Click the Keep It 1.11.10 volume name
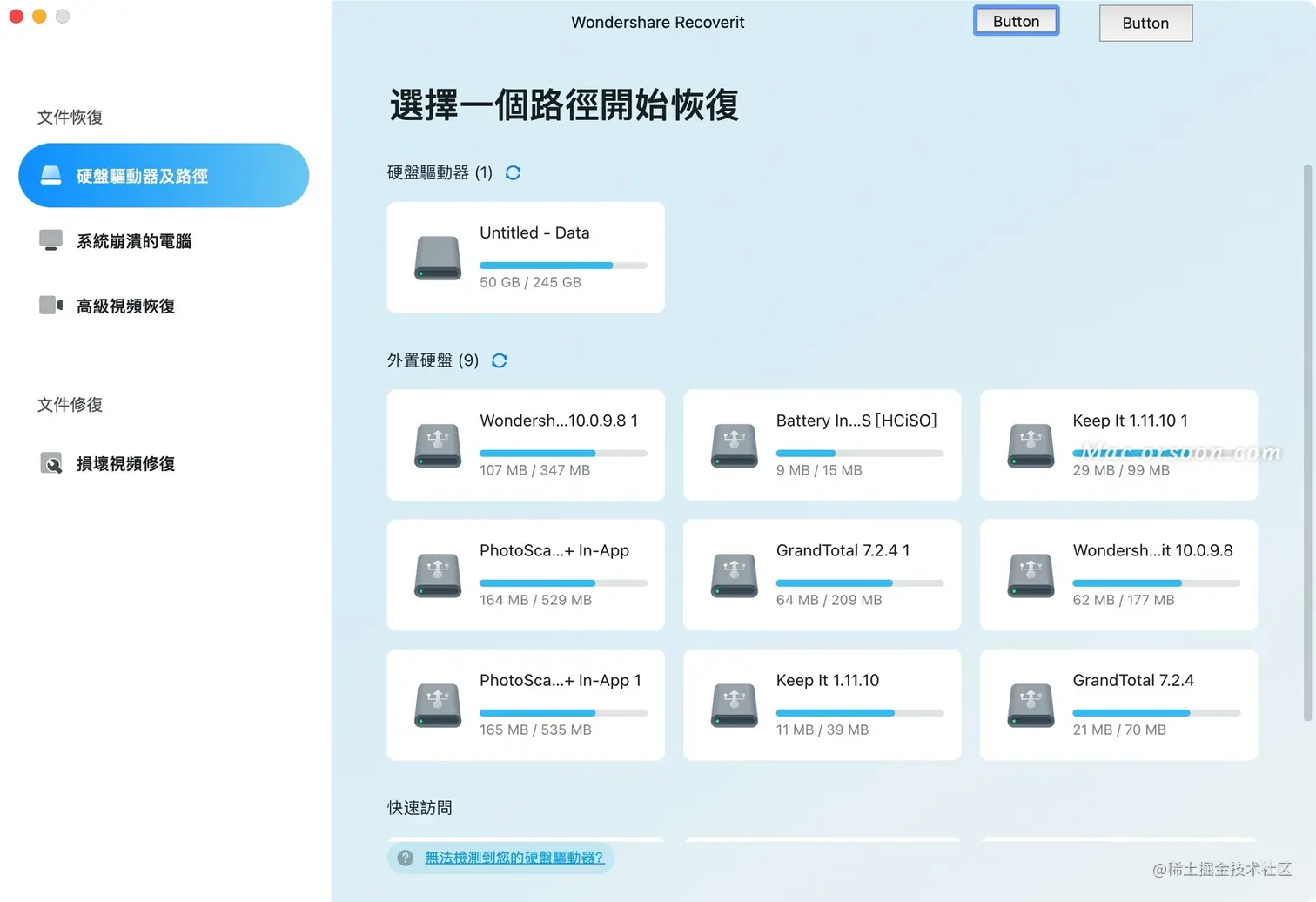 [828, 680]
